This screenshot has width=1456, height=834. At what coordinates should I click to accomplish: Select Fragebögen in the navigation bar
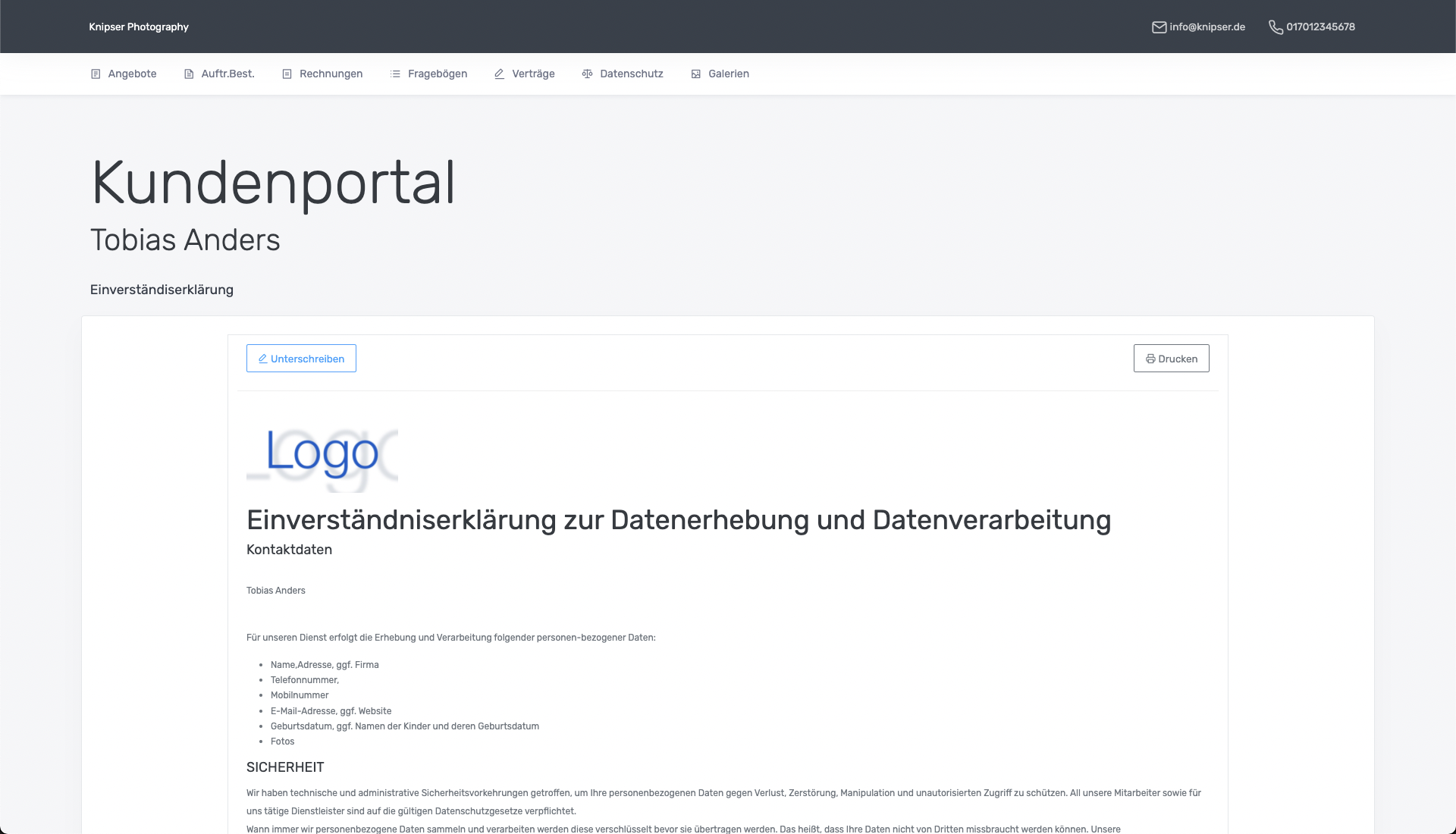point(437,74)
